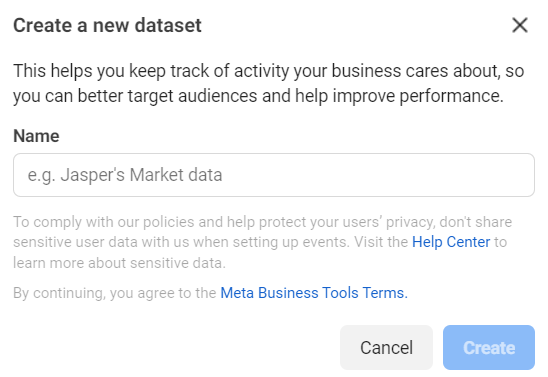Focus the dataset Name input field
Viewport: 548px width, 377px height.
274,175
